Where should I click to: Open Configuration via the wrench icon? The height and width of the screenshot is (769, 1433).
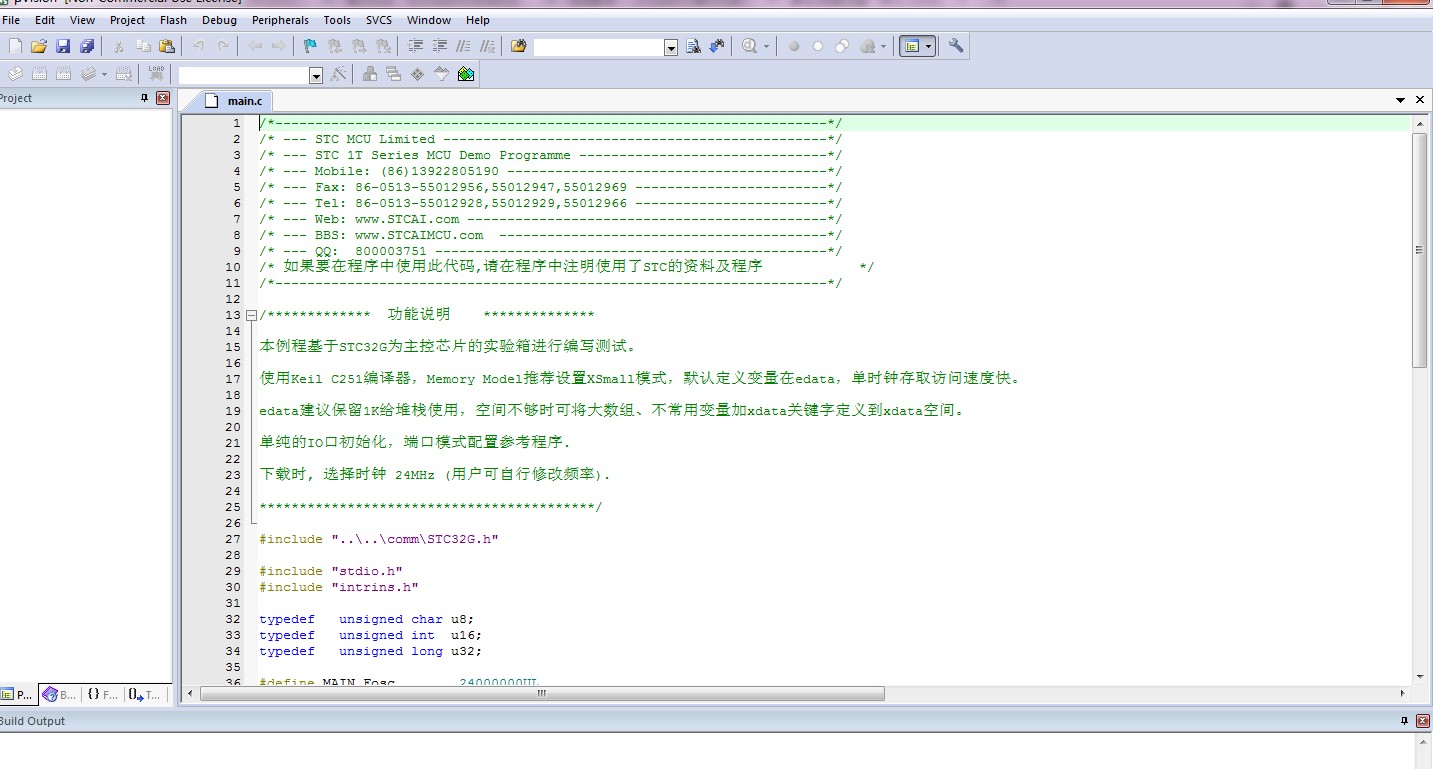pos(955,46)
